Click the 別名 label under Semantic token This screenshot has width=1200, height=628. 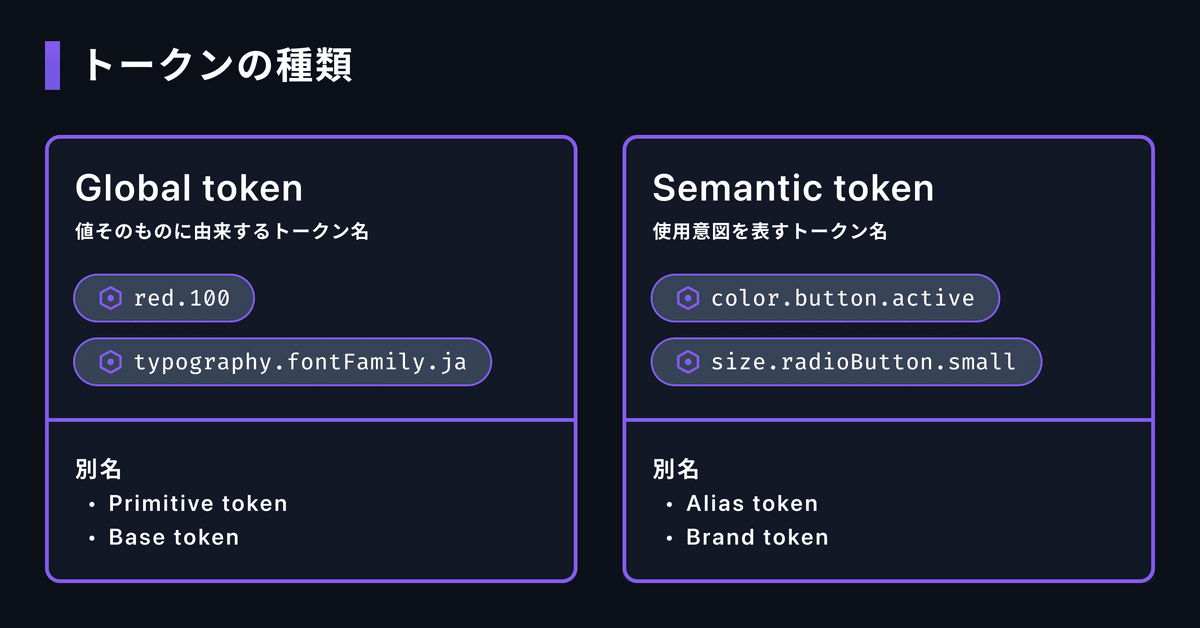tap(675, 469)
